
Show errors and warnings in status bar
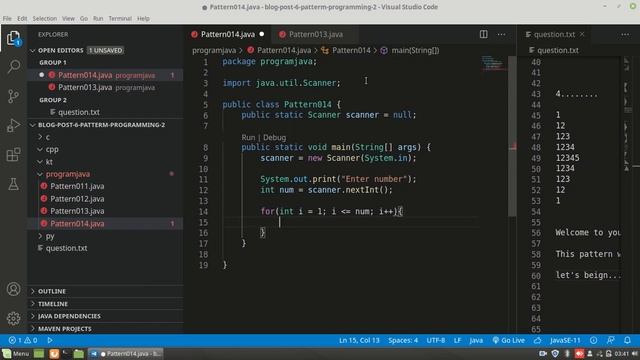[x=23, y=340]
